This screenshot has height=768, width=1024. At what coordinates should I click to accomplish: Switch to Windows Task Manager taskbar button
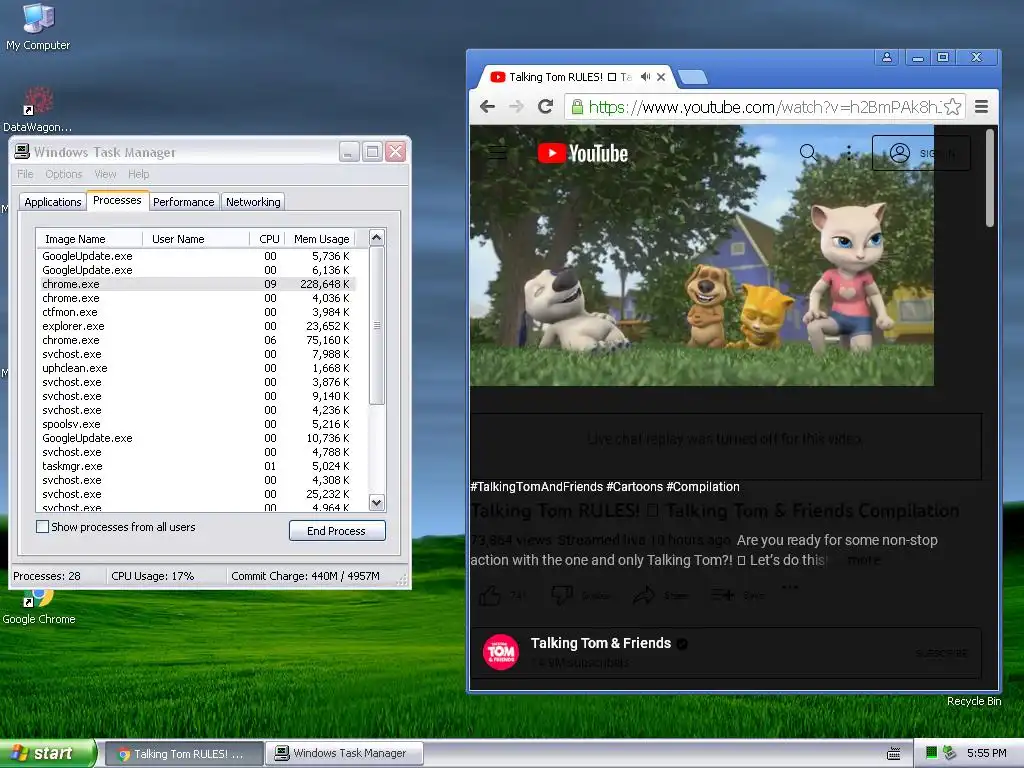click(344, 754)
